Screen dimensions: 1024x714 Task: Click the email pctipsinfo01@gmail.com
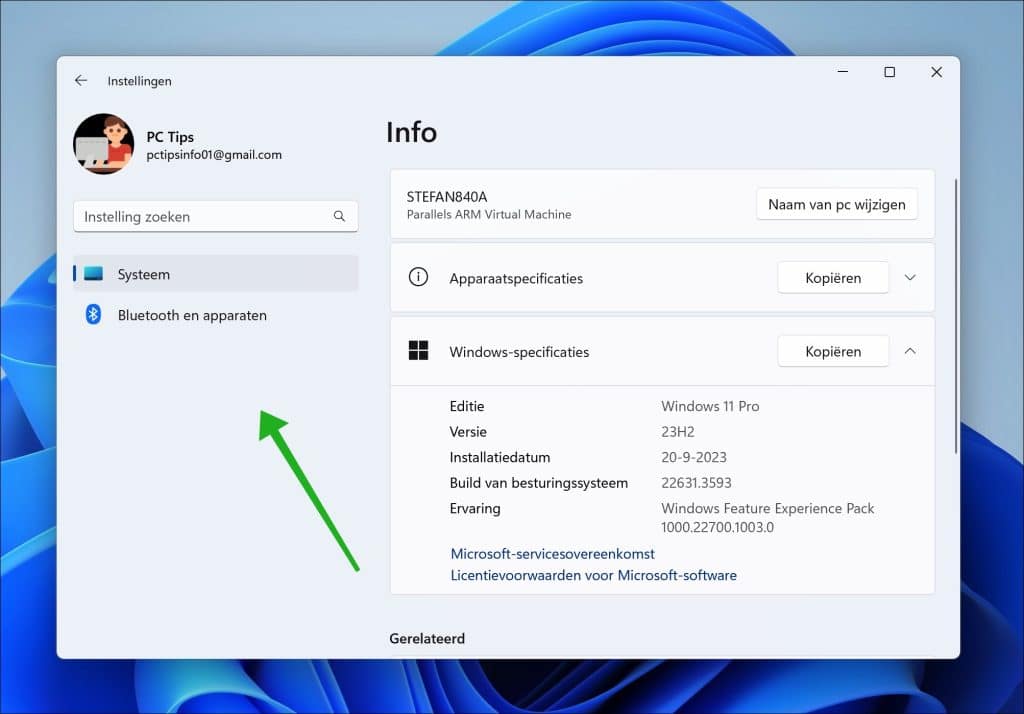[214, 155]
